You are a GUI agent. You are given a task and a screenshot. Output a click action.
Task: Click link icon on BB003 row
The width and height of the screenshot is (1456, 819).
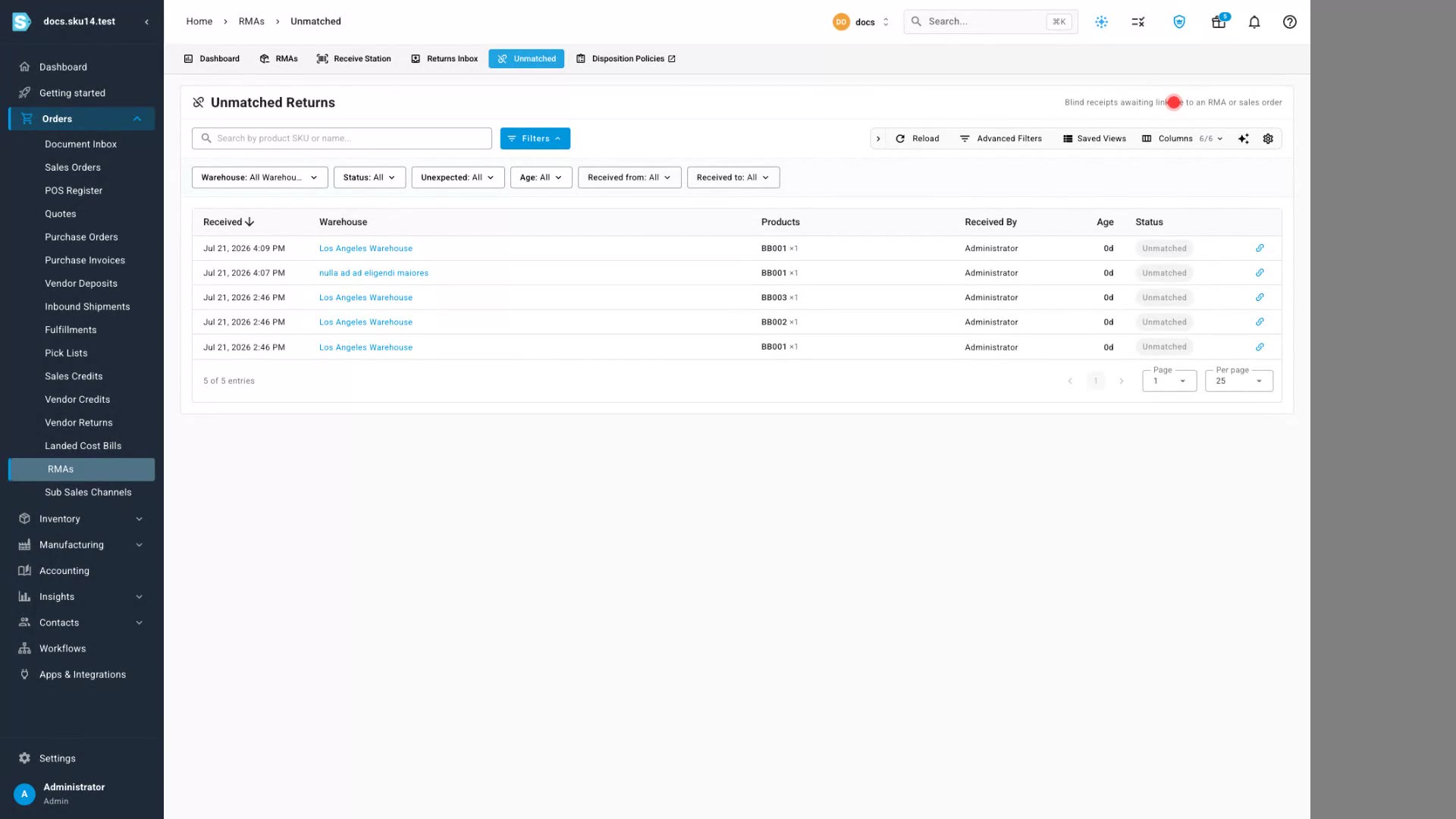pos(1260,297)
